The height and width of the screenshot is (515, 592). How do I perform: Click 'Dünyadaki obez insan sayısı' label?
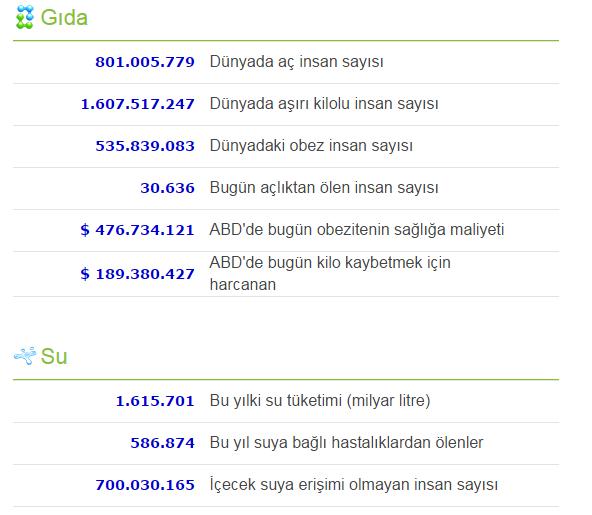tap(311, 145)
